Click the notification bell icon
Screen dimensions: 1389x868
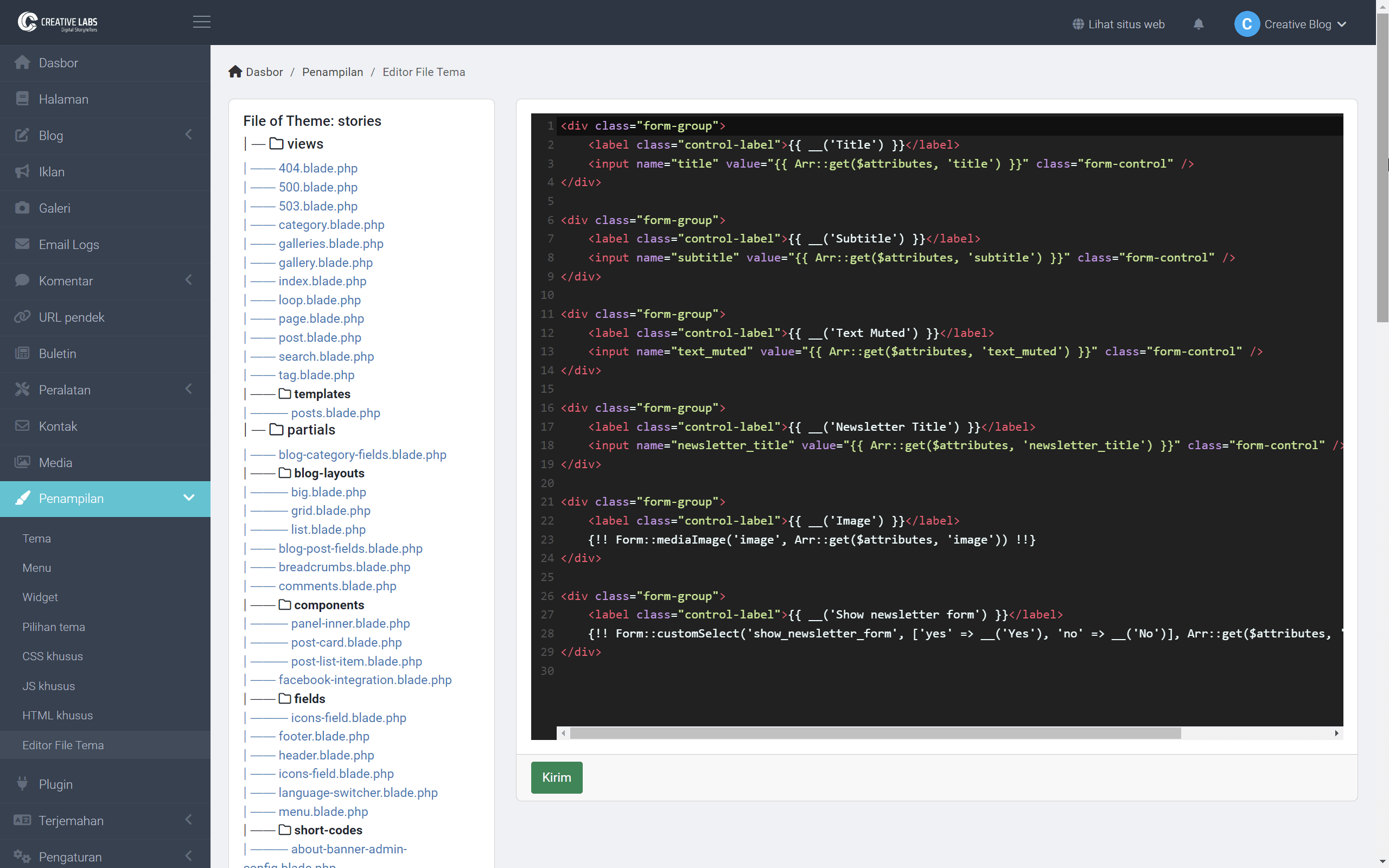point(1199,24)
